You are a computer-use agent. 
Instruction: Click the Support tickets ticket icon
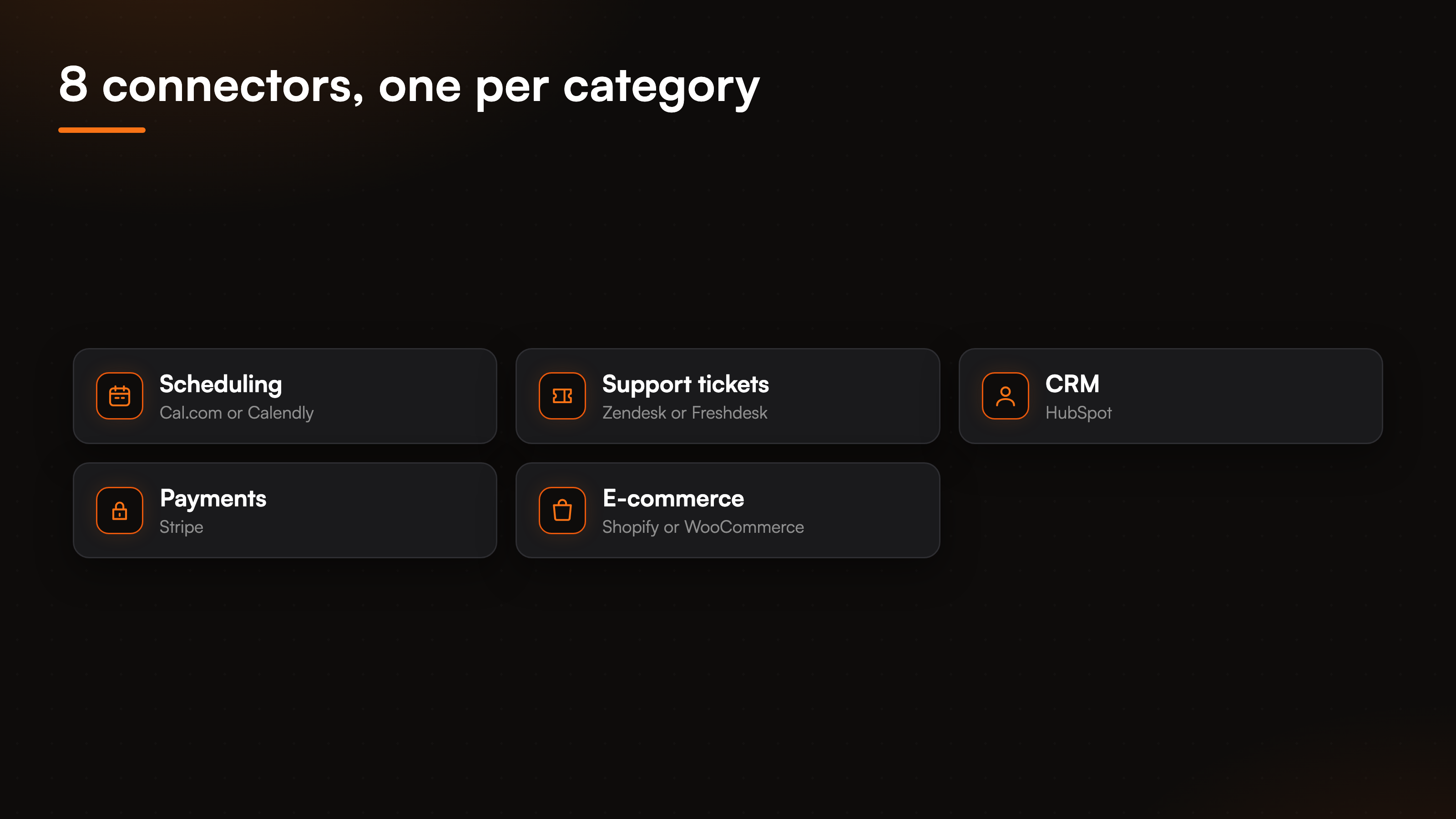(x=562, y=396)
